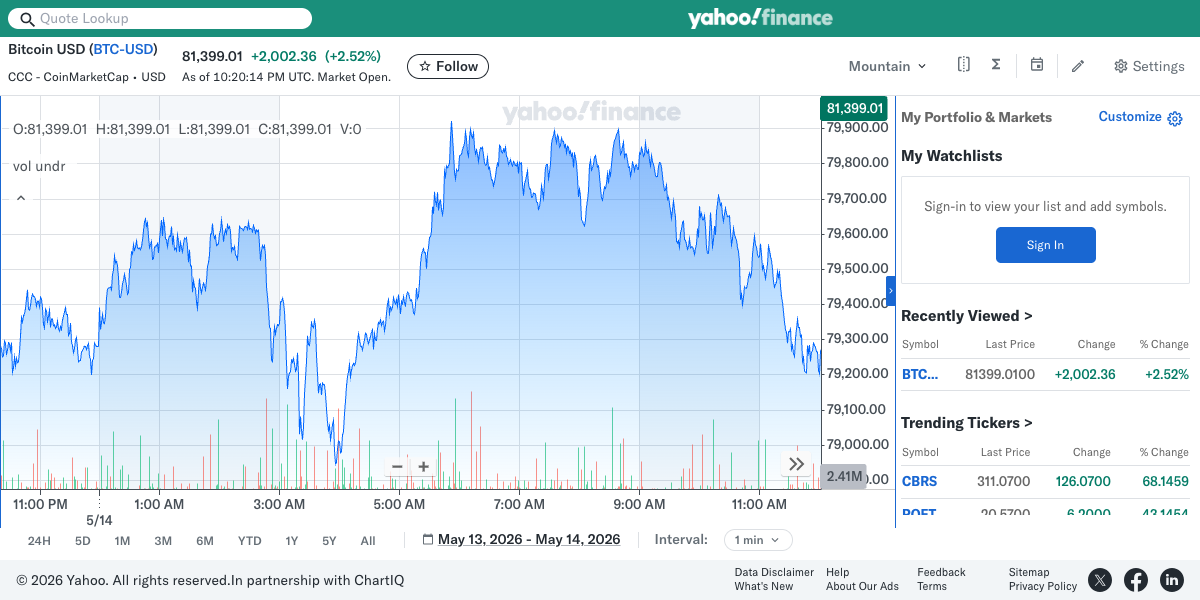This screenshot has height=600, width=1200.
Task: Select the YTD range
Action: click(250, 541)
